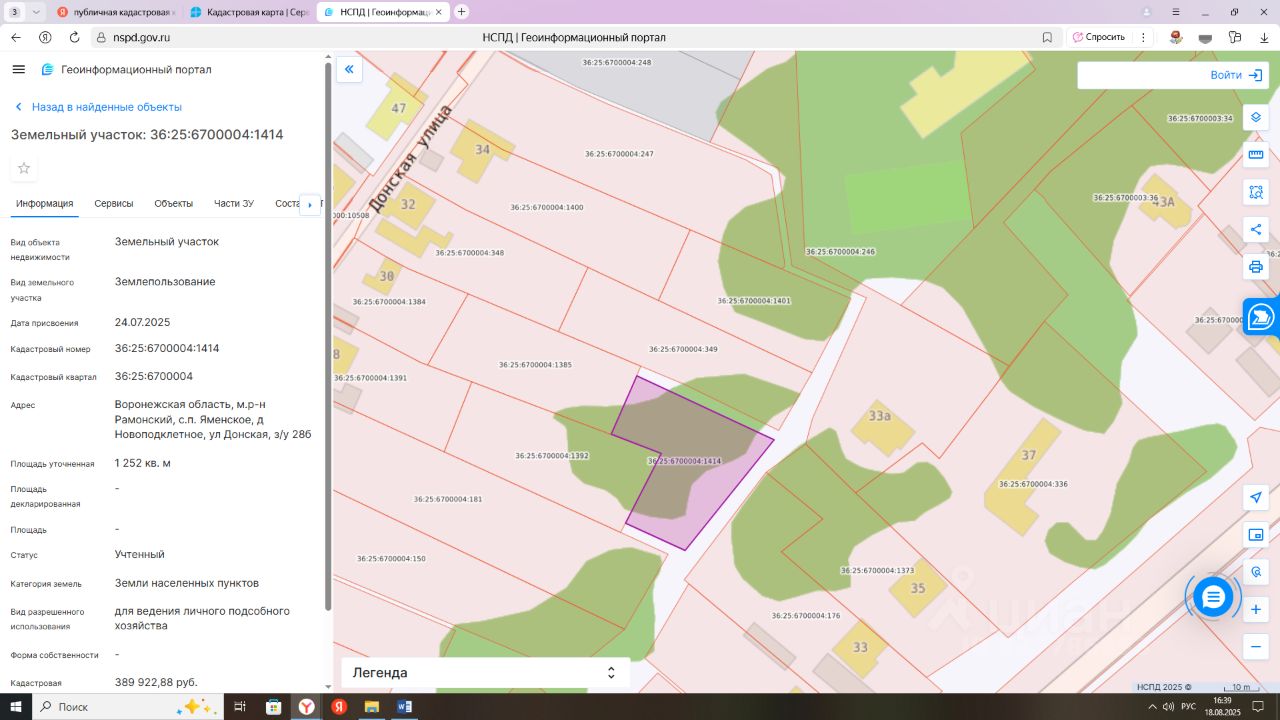Switch to the Части ЗУ tab
1280x720 pixels.
[234, 203]
